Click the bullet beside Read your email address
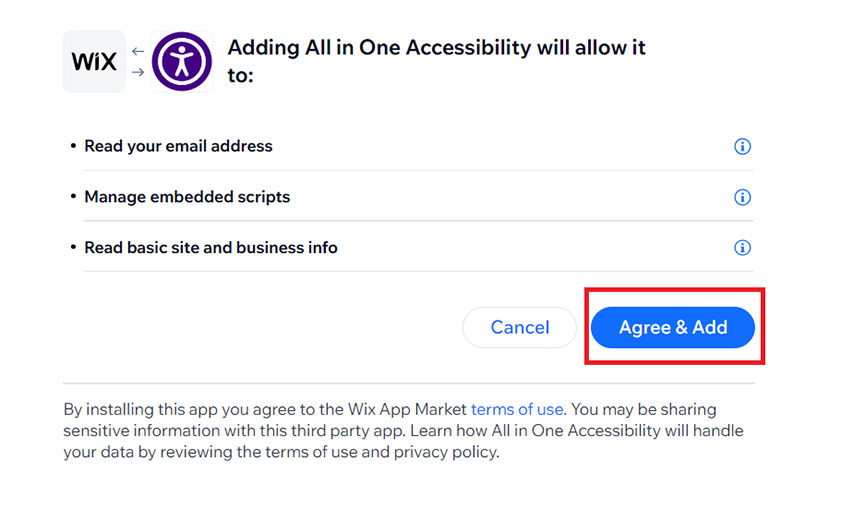841x522 pixels. click(73, 146)
